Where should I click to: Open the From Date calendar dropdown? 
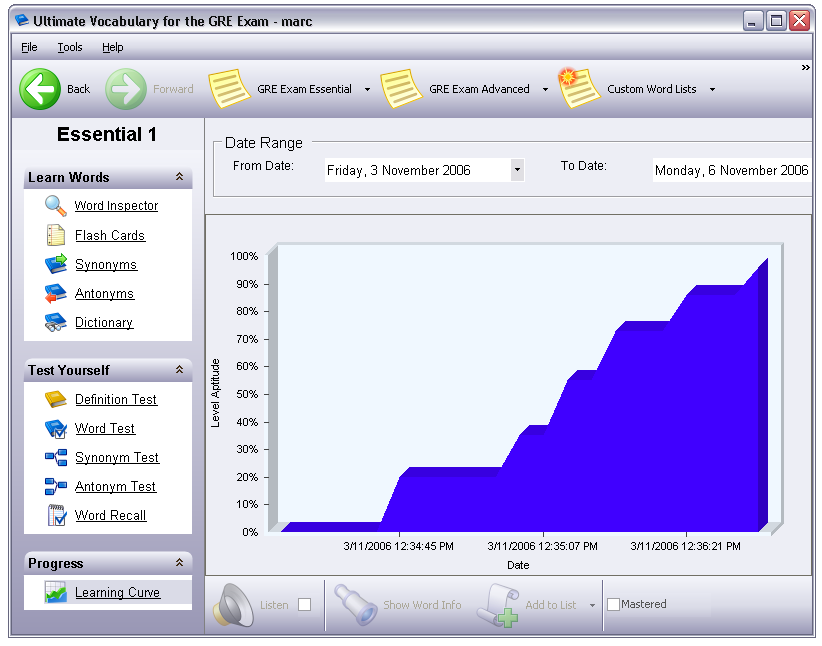tap(517, 170)
